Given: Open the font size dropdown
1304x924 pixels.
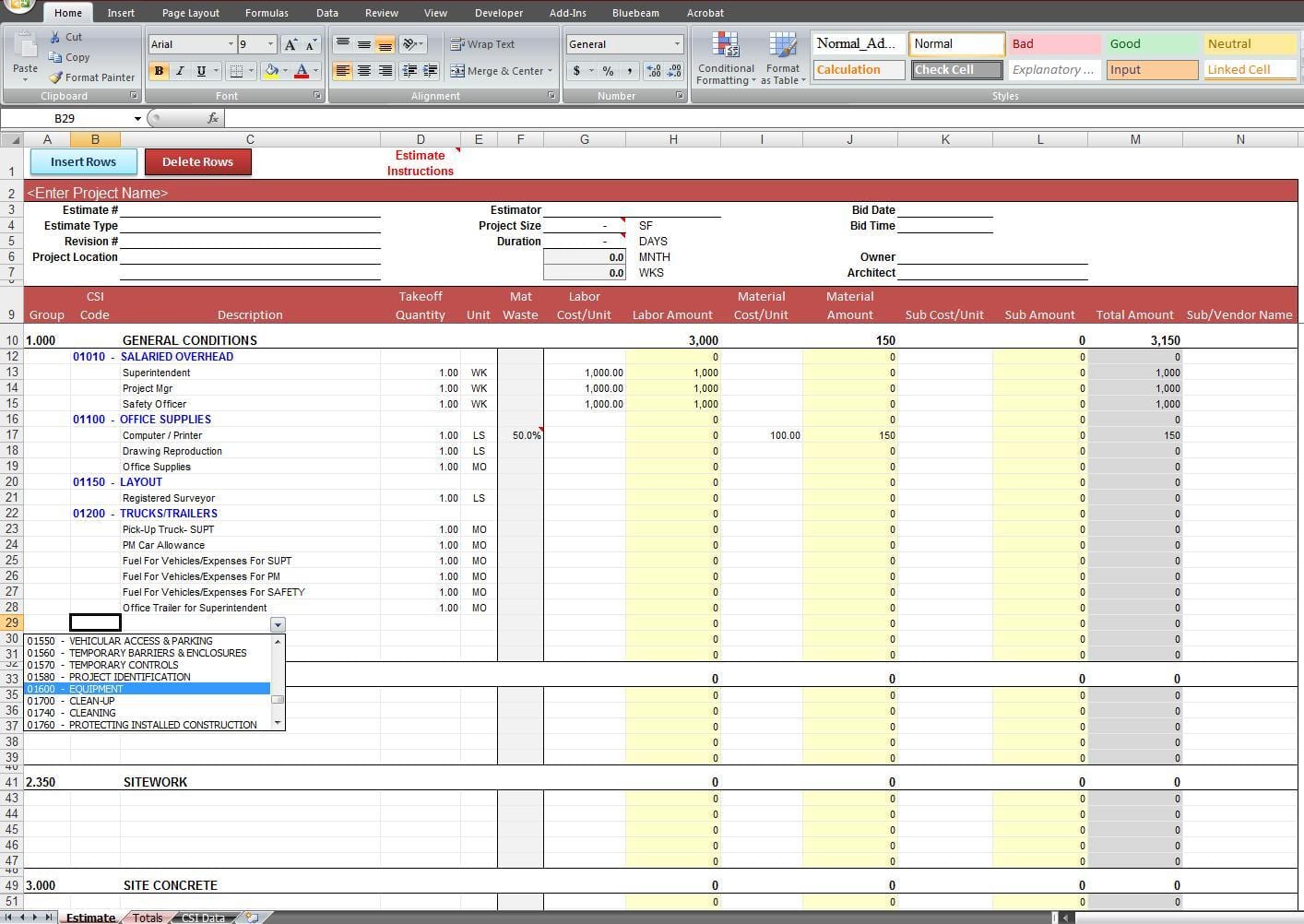Looking at the screenshot, I should pyautogui.click(x=270, y=43).
